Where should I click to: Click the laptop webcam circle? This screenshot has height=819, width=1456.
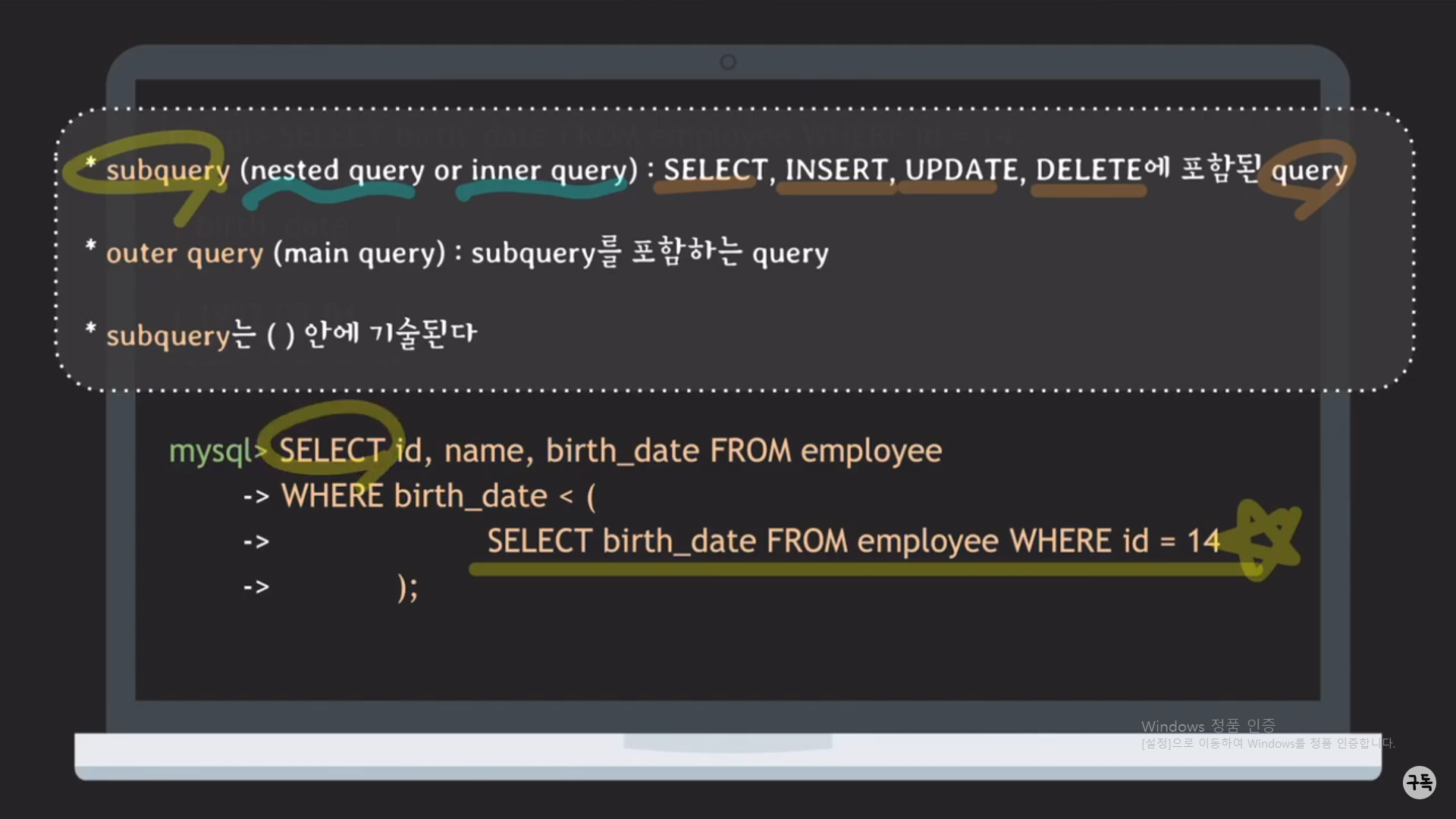(728, 62)
